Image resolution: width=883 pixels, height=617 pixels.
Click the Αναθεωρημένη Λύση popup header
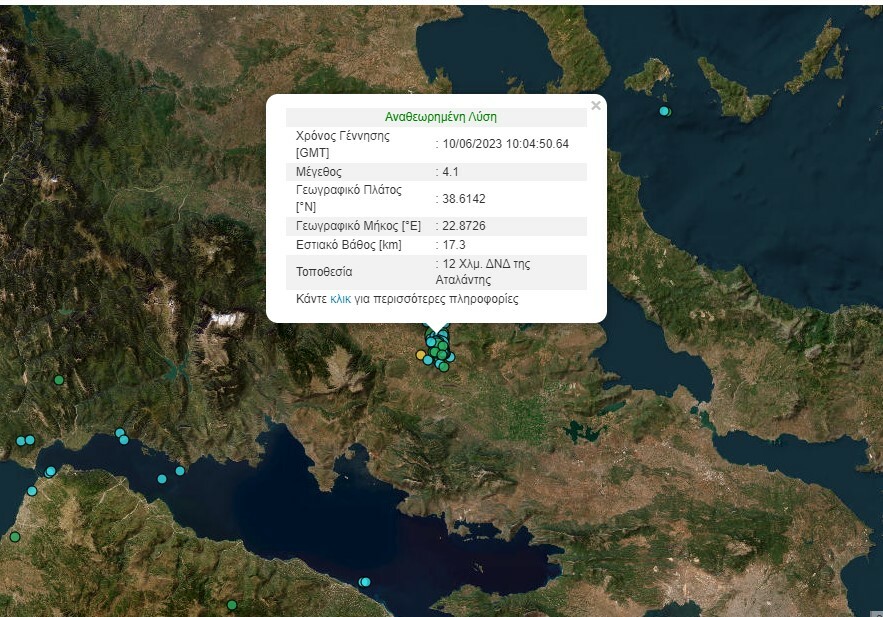click(x=440, y=116)
